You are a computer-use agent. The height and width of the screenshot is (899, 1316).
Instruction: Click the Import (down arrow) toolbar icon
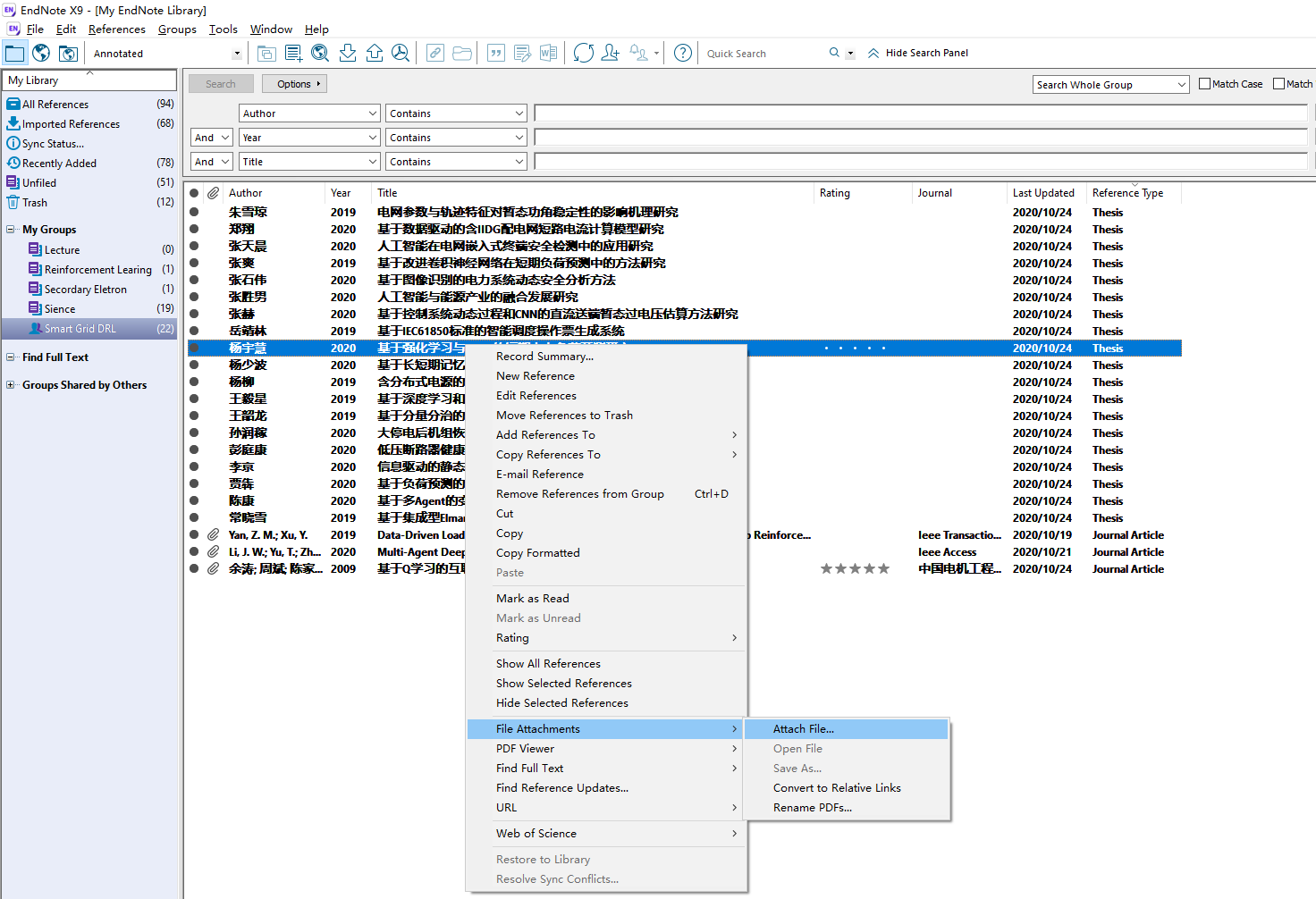pos(348,53)
